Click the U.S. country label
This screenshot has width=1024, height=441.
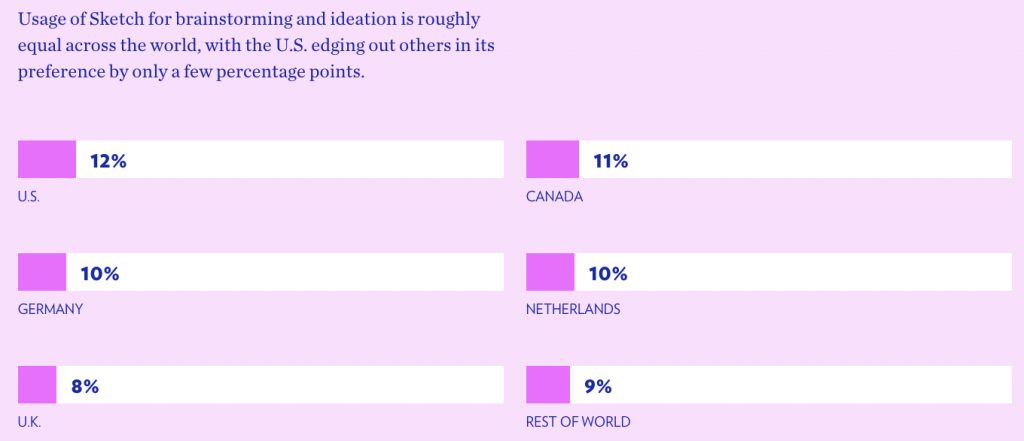(29, 197)
